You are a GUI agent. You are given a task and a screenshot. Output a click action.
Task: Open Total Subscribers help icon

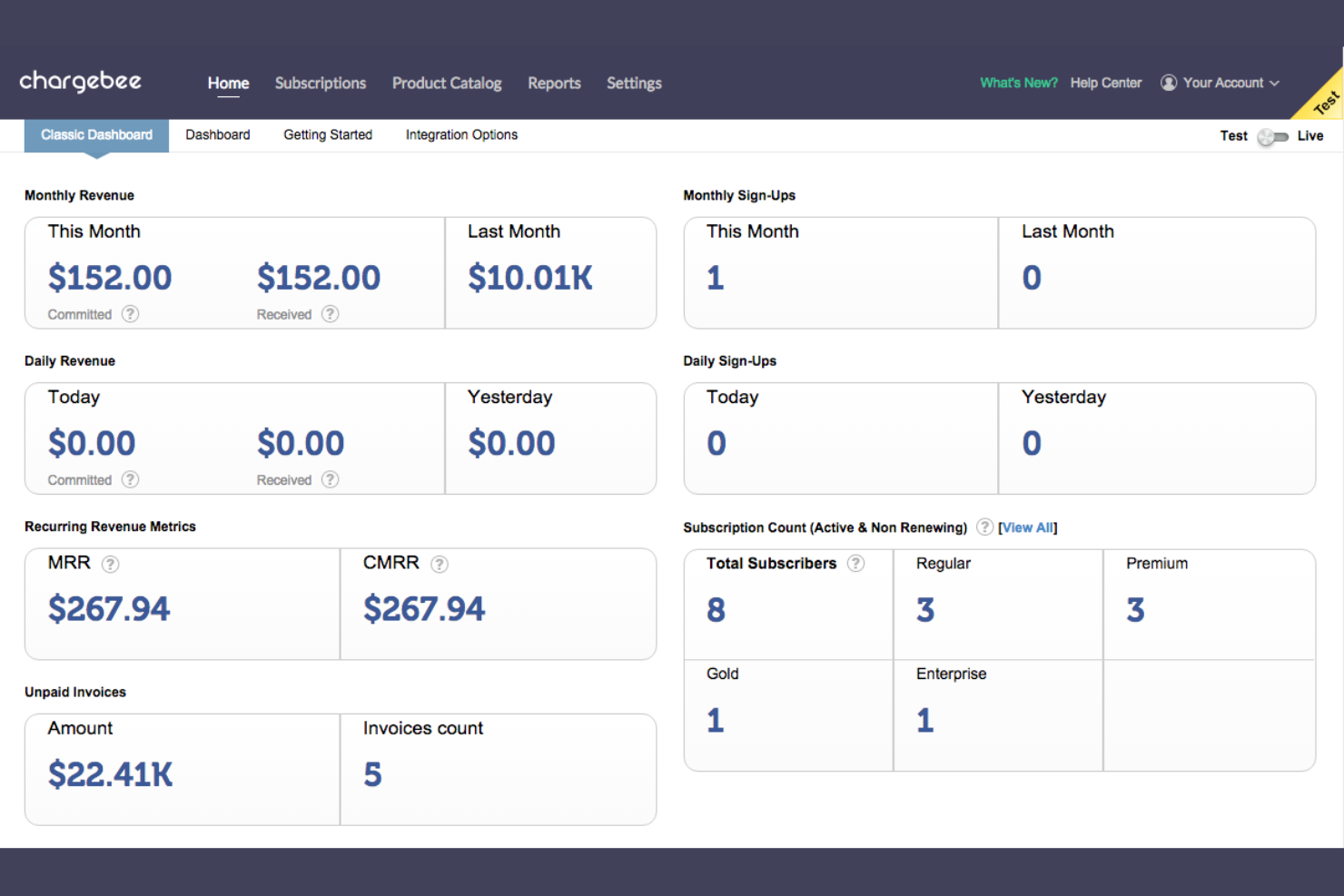pos(855,563)
